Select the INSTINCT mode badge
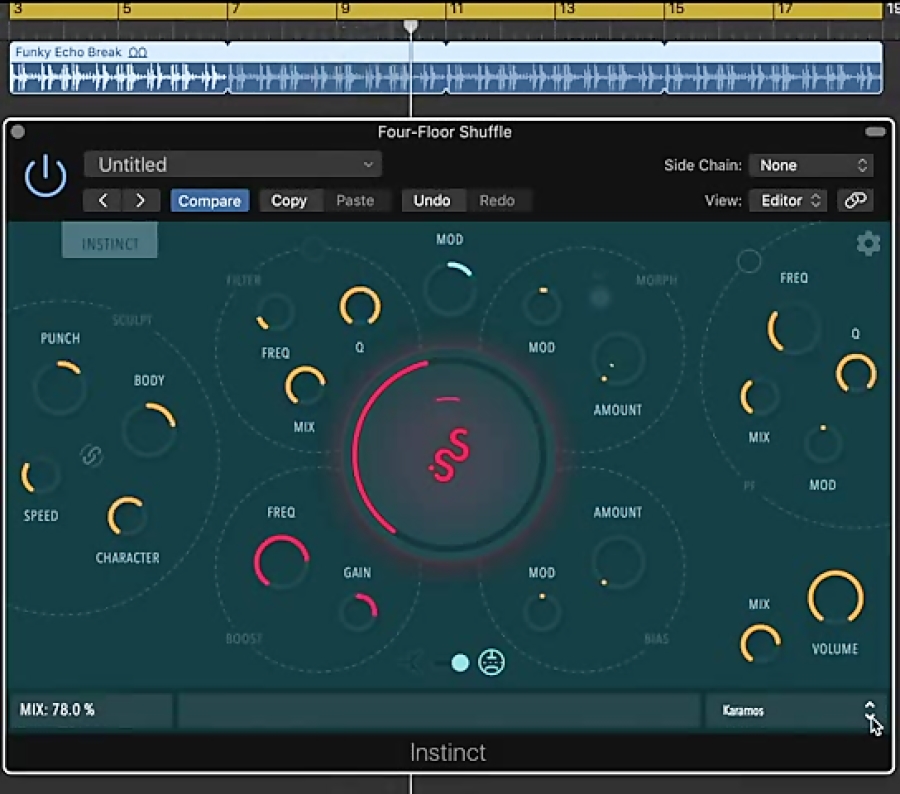This screenshot has width=900, height=794. (109, 241)
